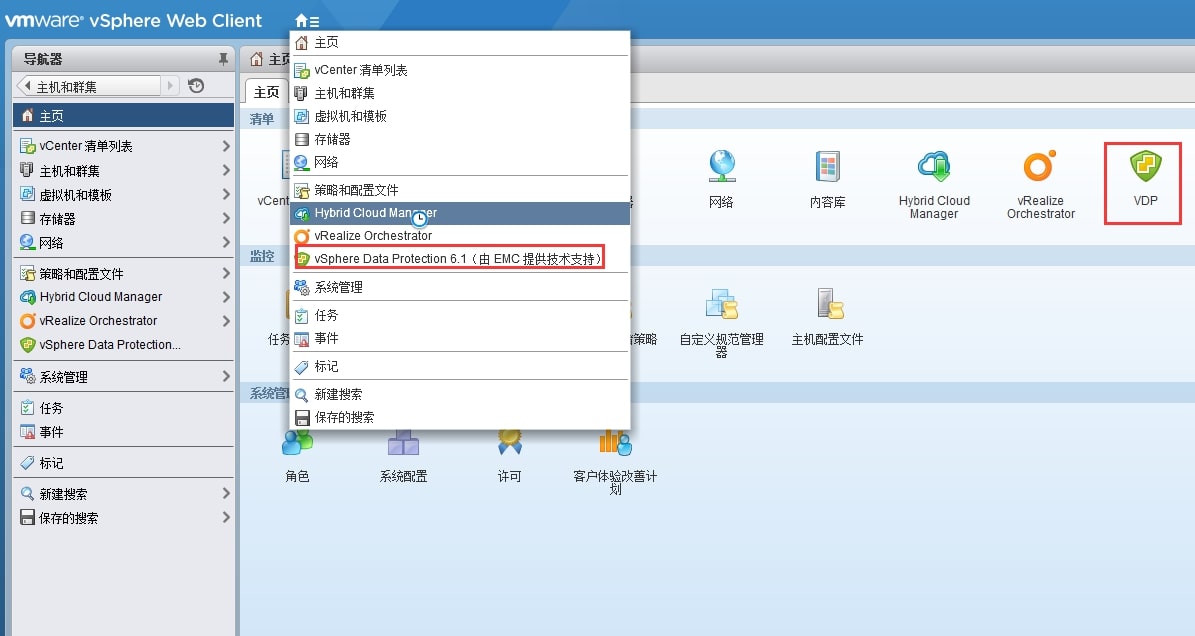Choose 任务 in dropdown menu
The width and height of the screenshot is (1195, 636).
coord(460,315)
